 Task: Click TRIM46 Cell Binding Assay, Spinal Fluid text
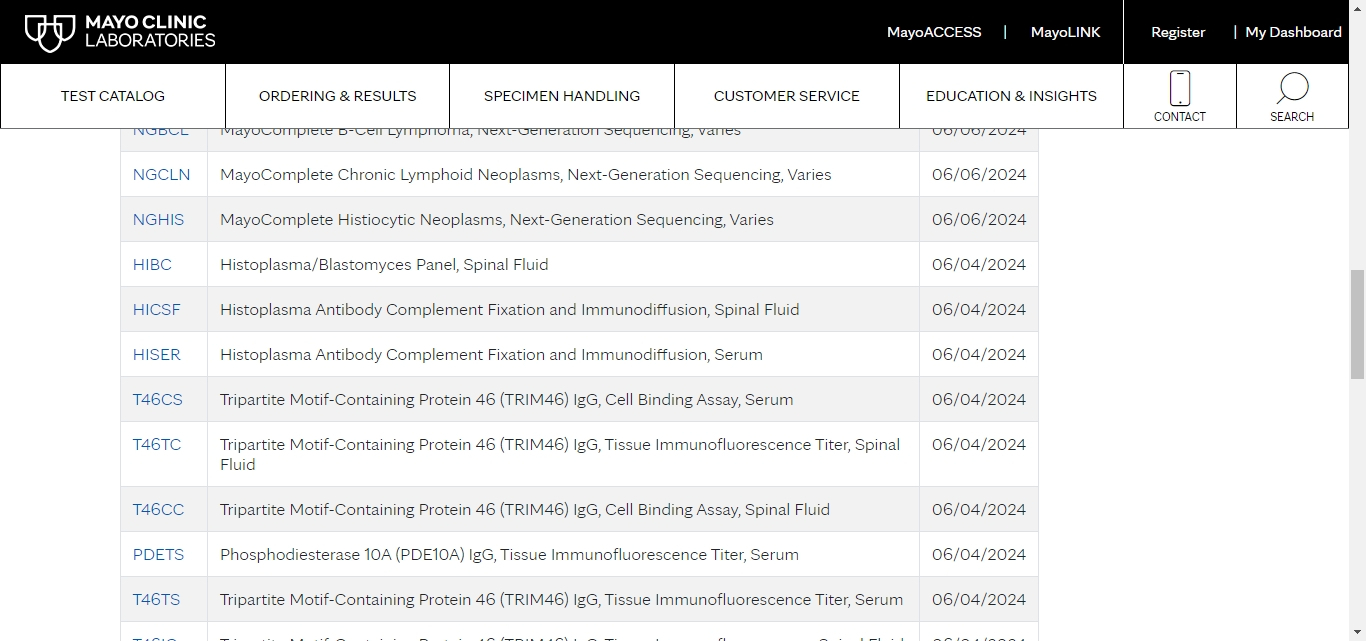point(525,510)
